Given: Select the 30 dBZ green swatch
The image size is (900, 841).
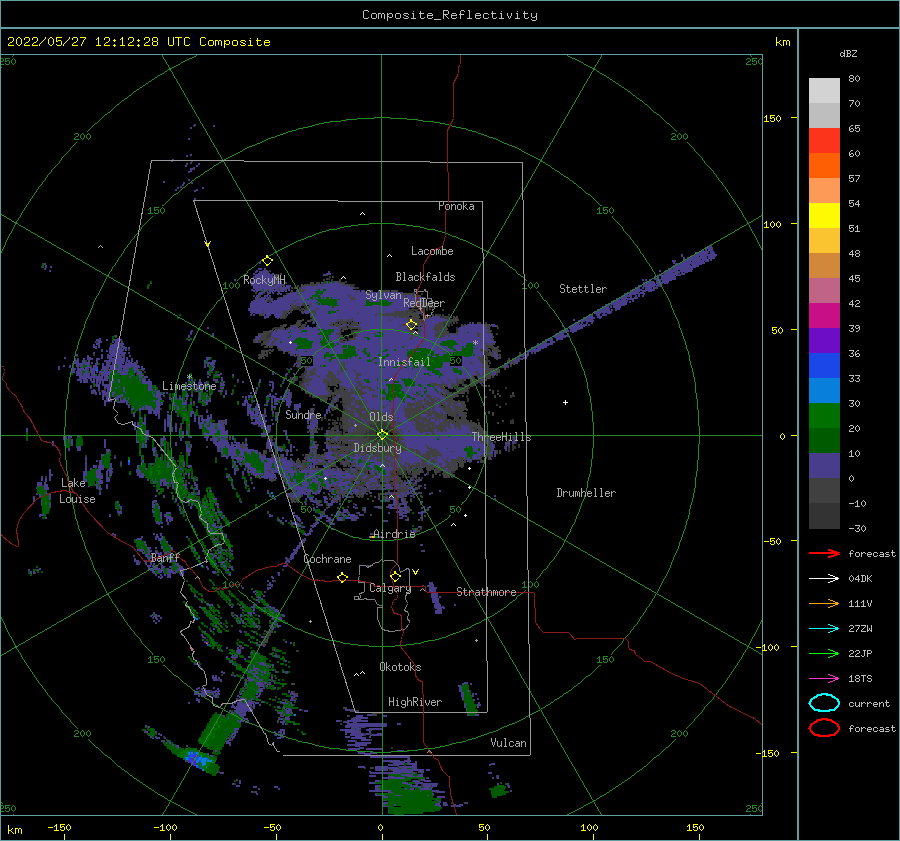Looking at the screenshot, I should (x=824, y=415).
